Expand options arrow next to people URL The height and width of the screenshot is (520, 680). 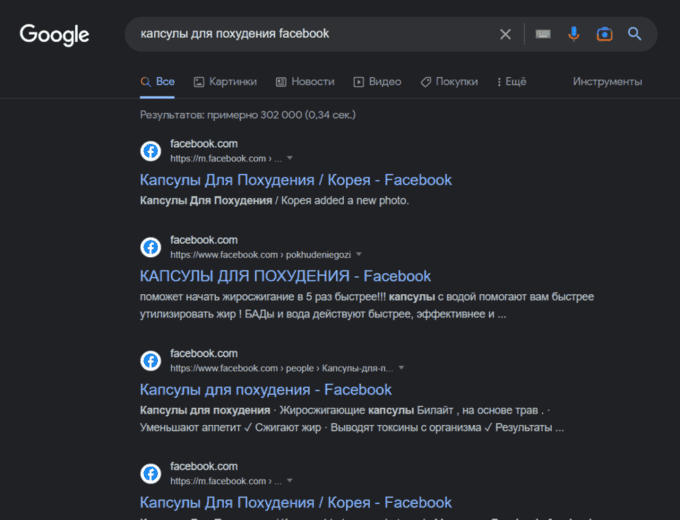401,368
